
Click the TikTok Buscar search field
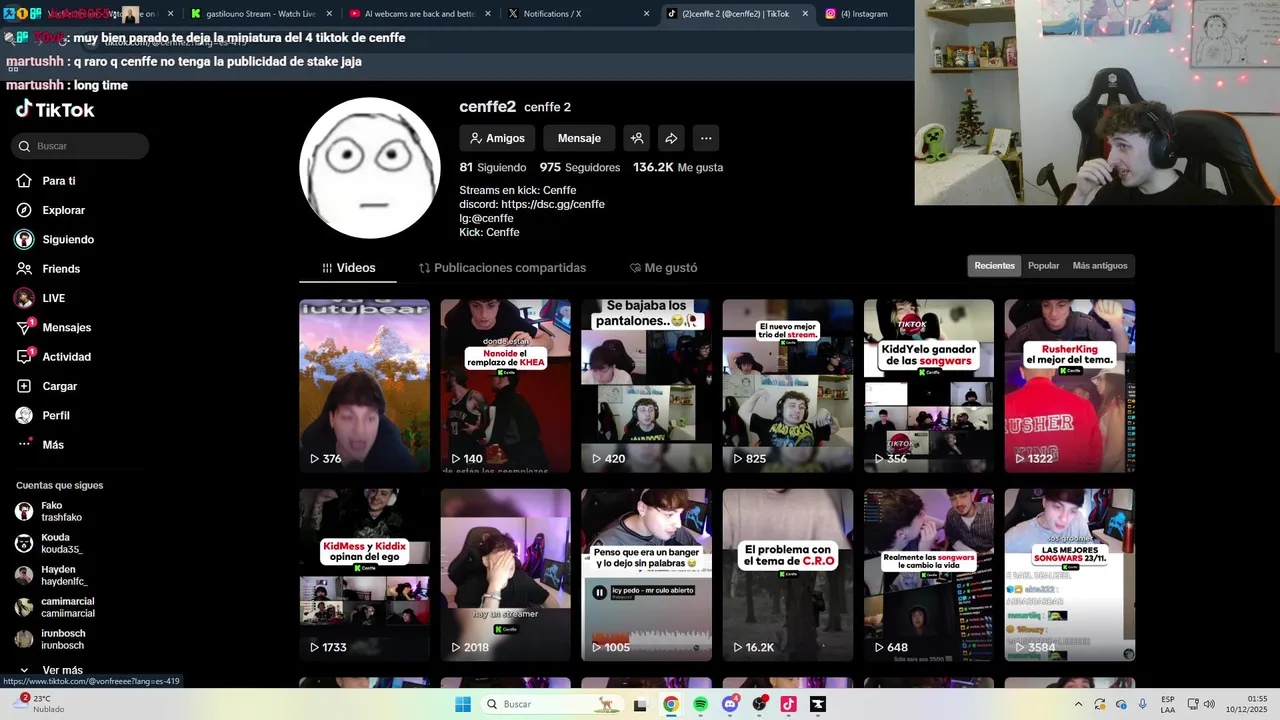pyautogui.click(x=81, y=146)
